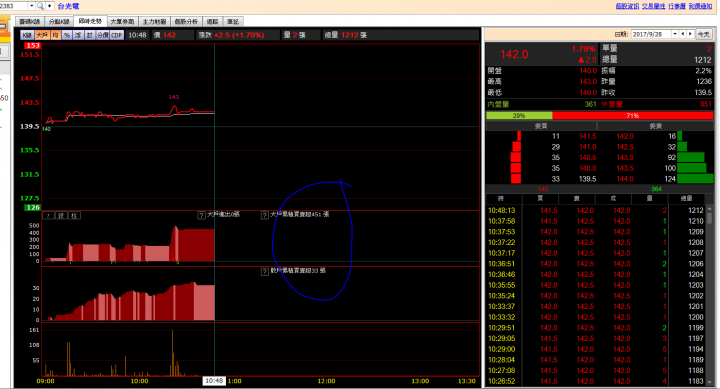Click the 總量 1212 張 readout in toolbar
The height and width of the screenshot is (389, 720).
346,35
